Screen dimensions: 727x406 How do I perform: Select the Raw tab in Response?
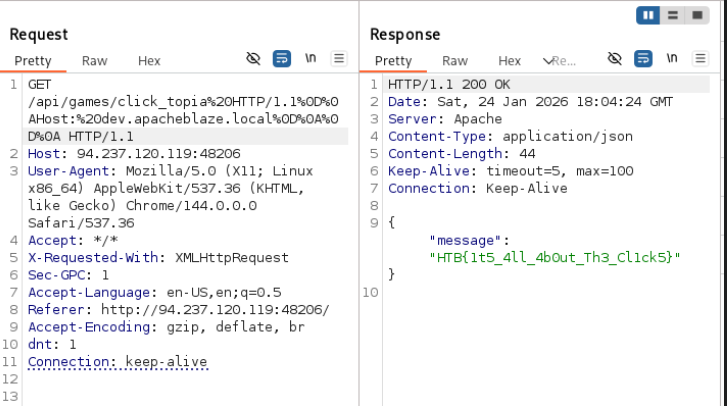[x=455, y=61]
